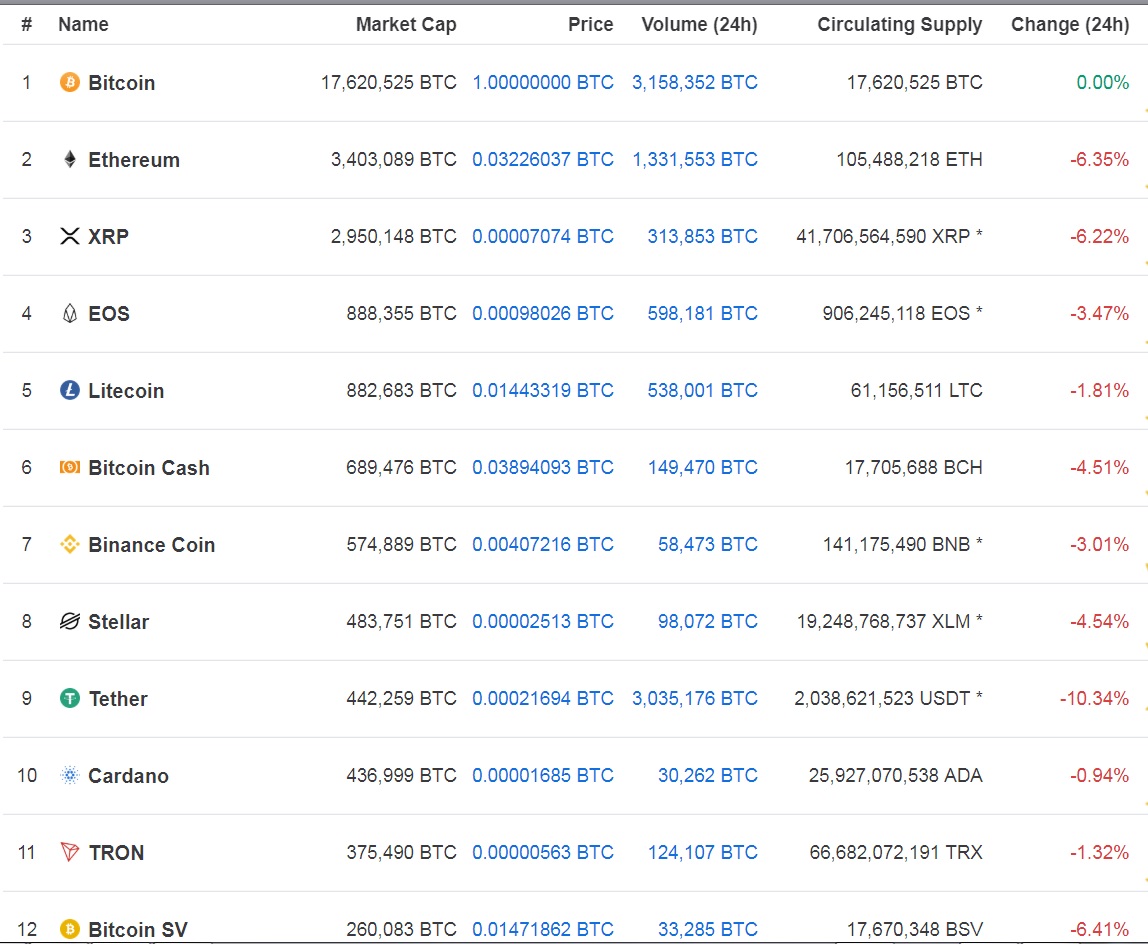Screen dimensions: 1148x944
Task: Sort table by Market Cap header
Action: pos(406,24)
